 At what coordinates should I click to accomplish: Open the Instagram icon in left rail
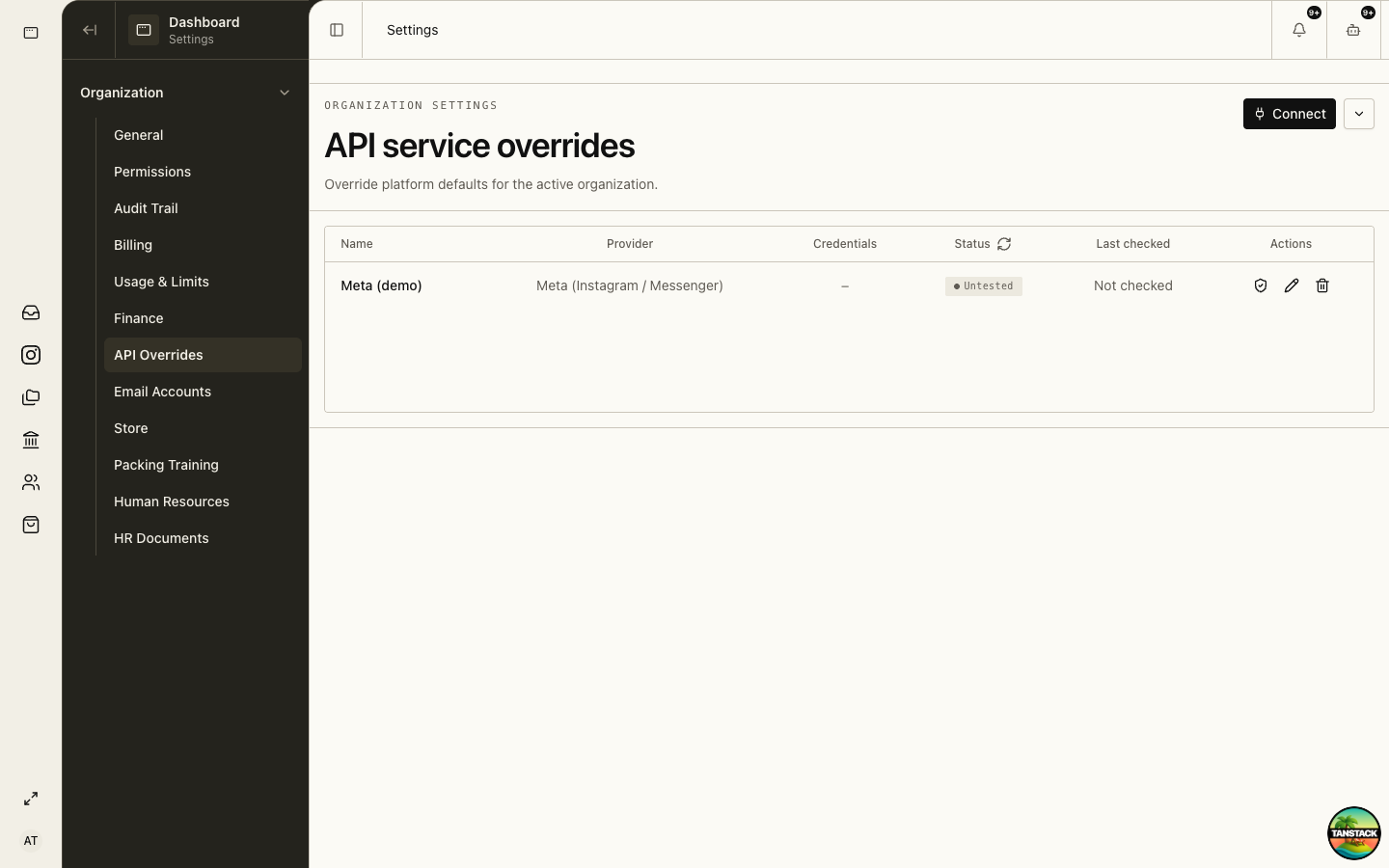coord(31,355)
